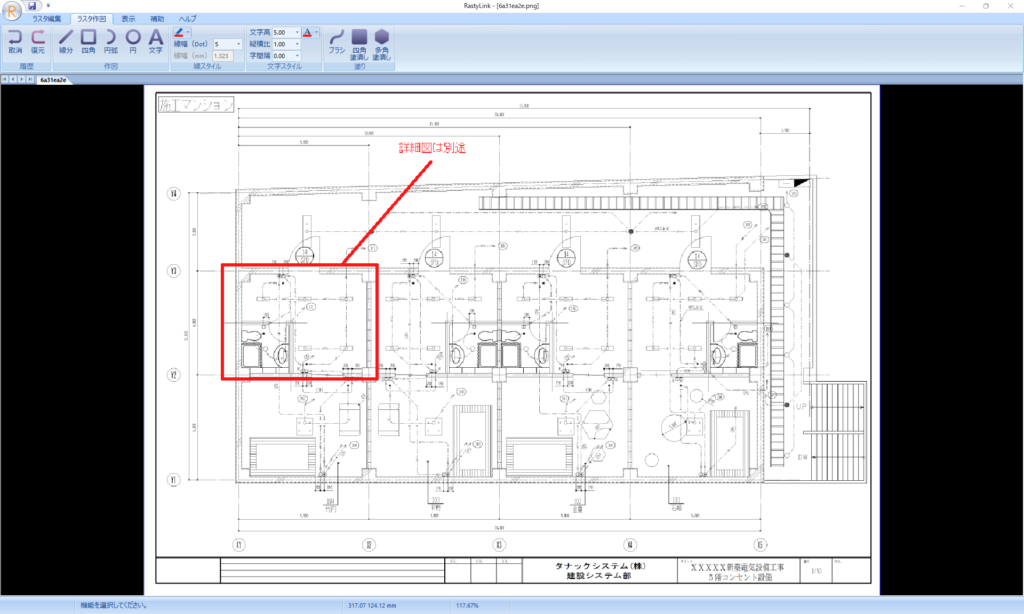The image size is (1024, 614).
Task: Click the 文字スタイル group label
Action: point(284,67)
